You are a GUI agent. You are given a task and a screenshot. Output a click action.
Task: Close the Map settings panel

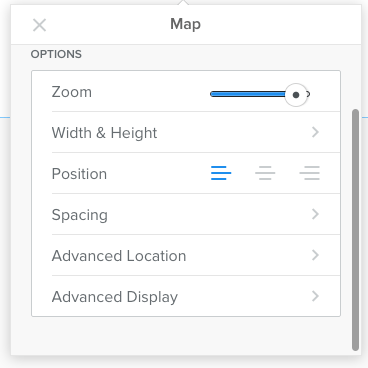[39, 25]
